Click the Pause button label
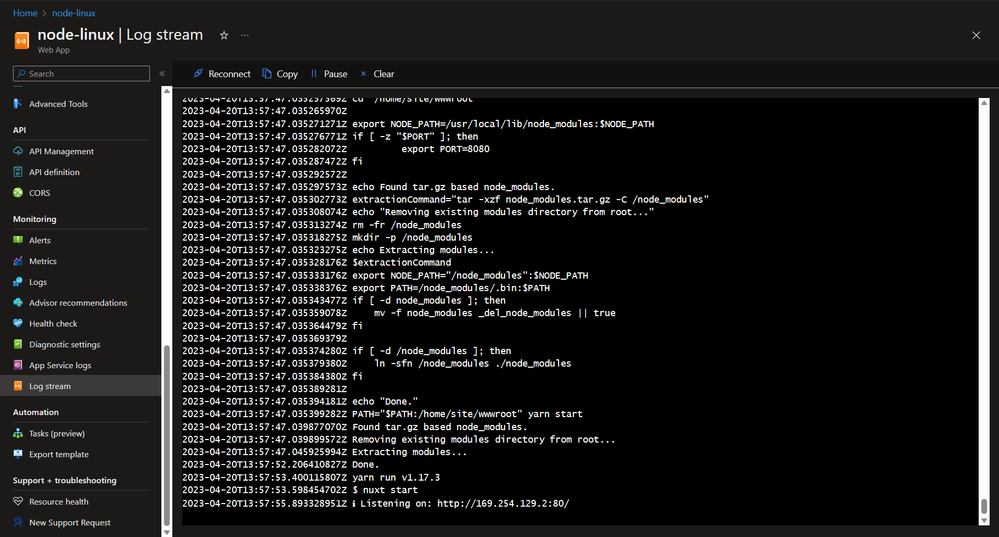This screenshot has height=537, width=999. pyautogui.click(x=336, y=74)
